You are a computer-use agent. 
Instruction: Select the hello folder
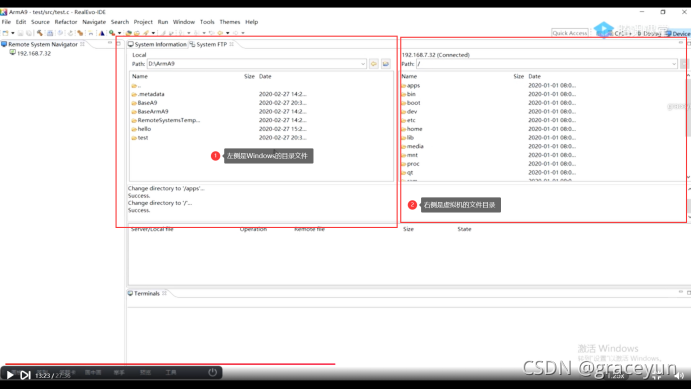click(x=141, y=129)
